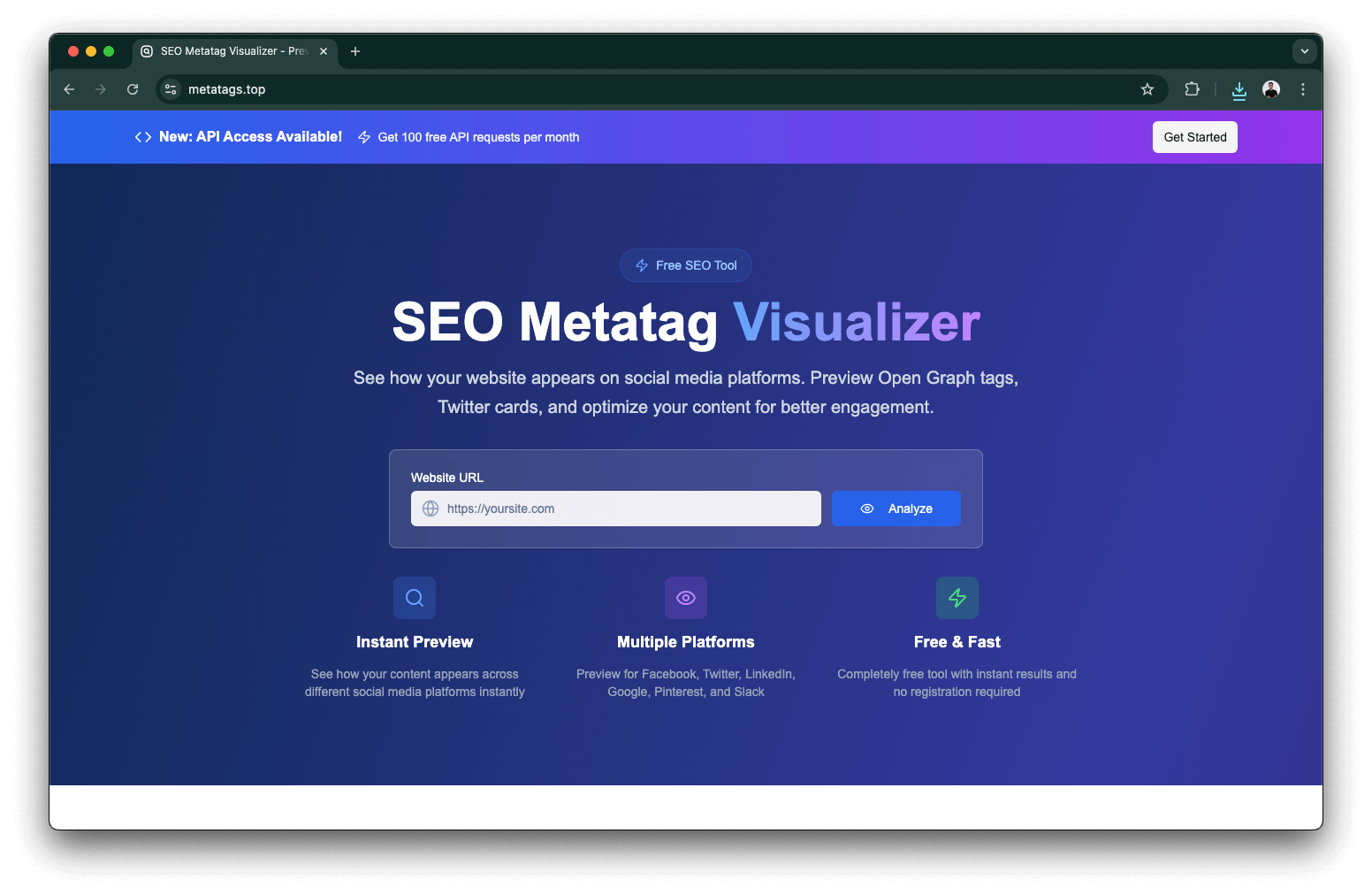Bookmark this page with the star icon
The image size is (1372, 895).
[1147, 89]
